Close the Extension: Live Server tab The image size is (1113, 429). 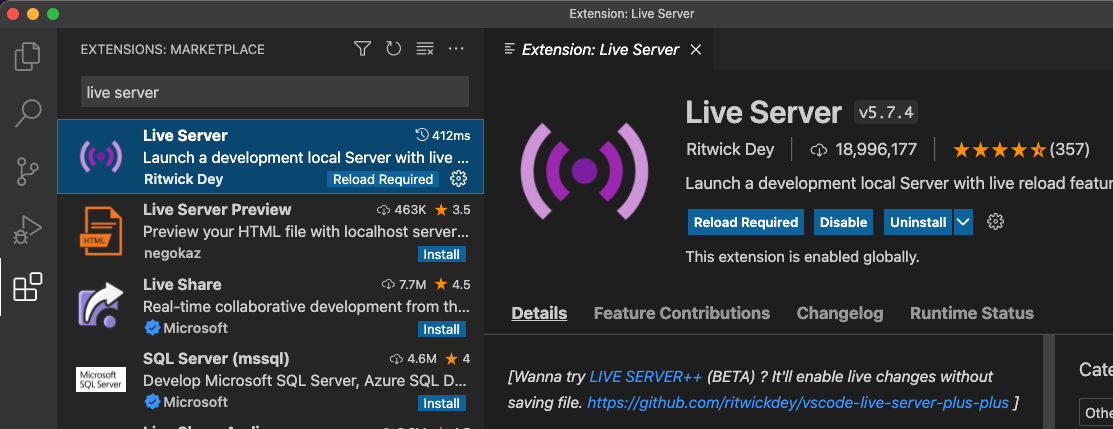696,49
